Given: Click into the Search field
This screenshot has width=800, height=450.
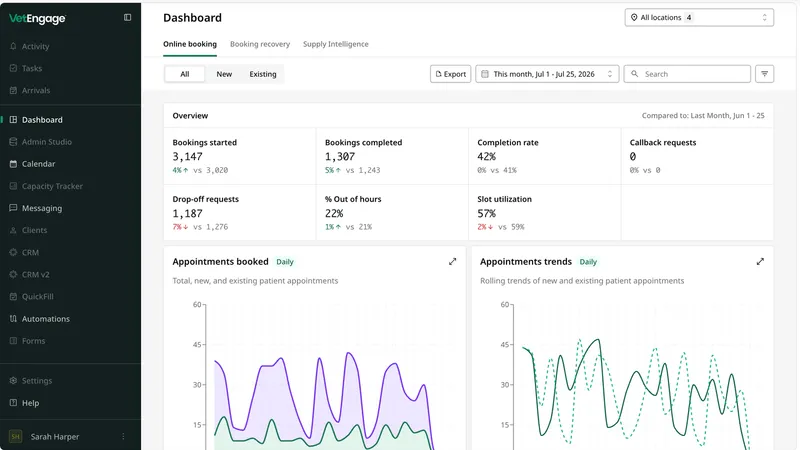Looking at the screenshot, I should 687,74.
